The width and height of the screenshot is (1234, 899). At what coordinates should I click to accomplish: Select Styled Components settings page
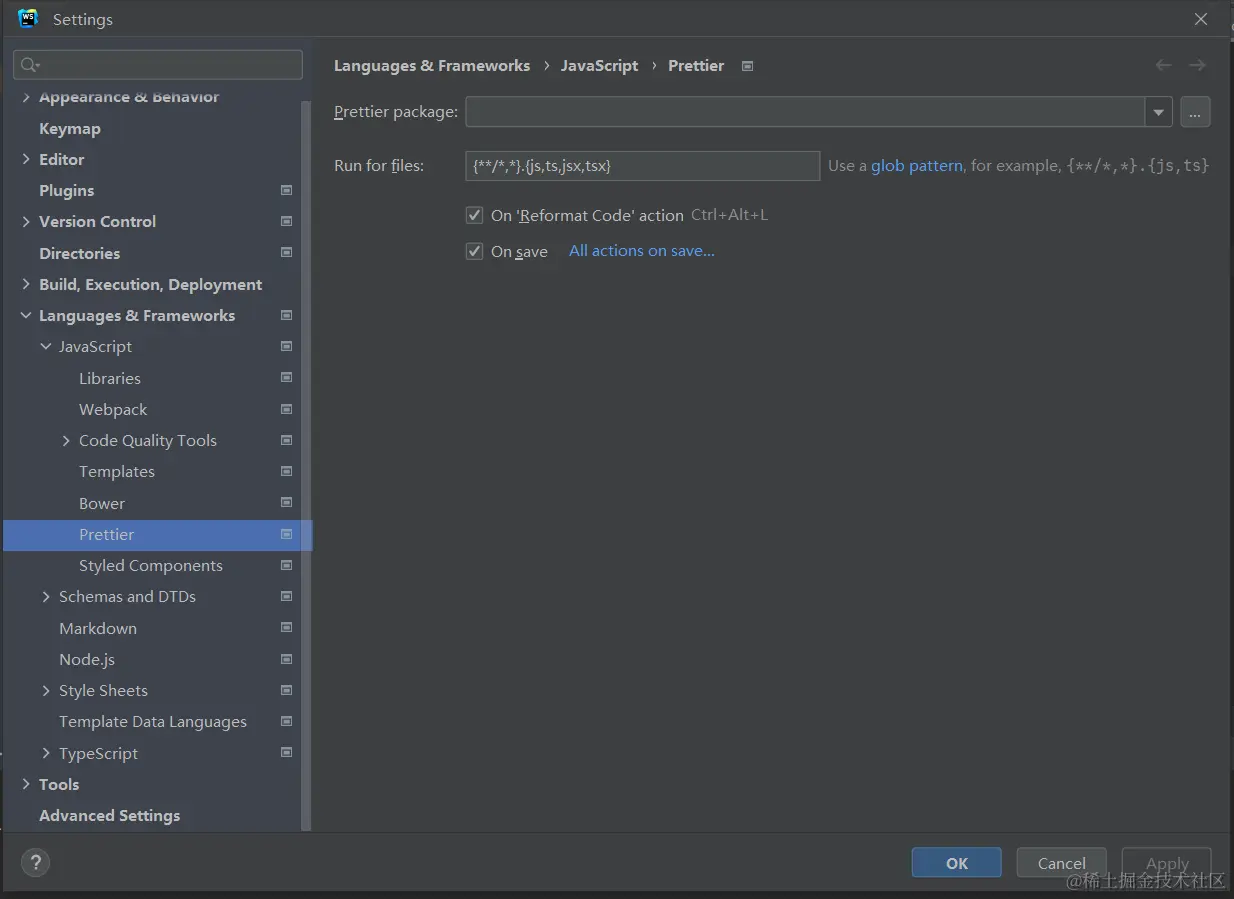151,565
